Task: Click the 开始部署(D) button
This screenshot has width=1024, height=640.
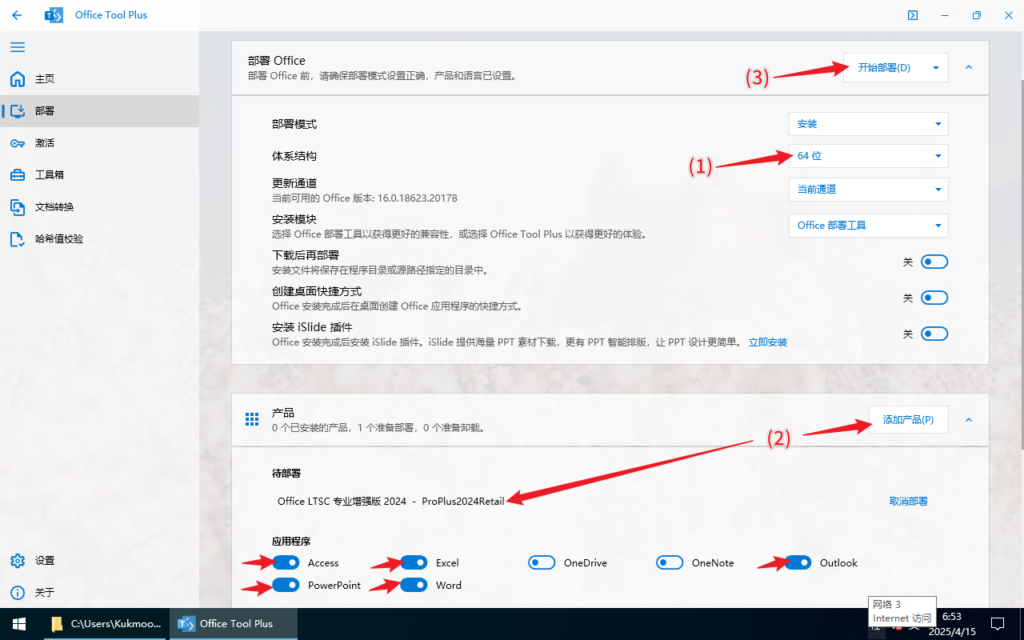Action: (884, 68)
